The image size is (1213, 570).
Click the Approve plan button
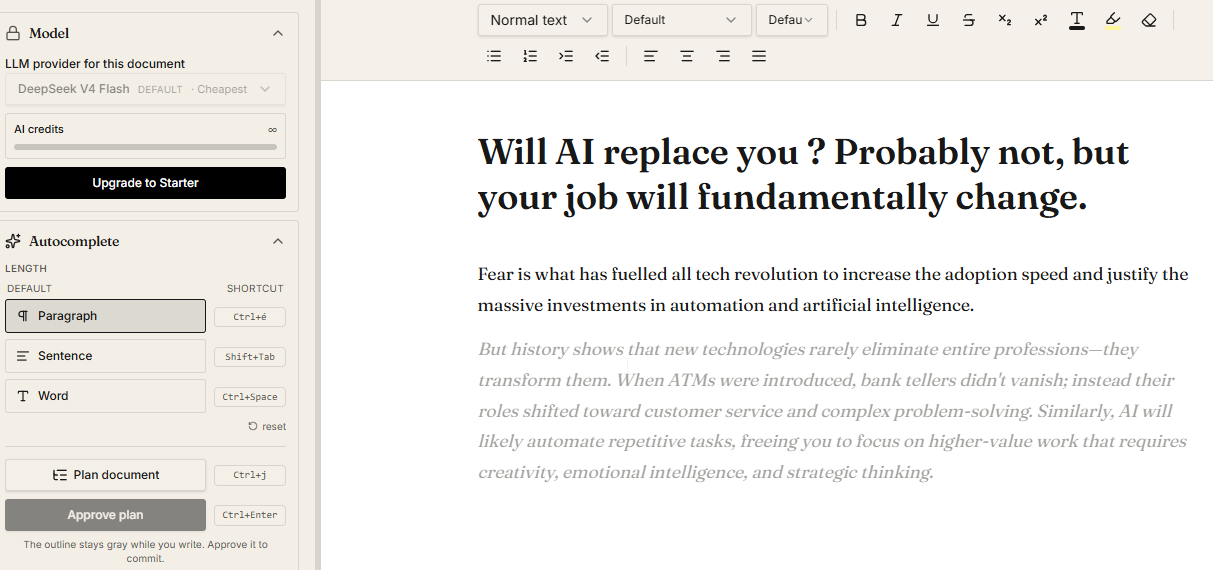(105, 515)
